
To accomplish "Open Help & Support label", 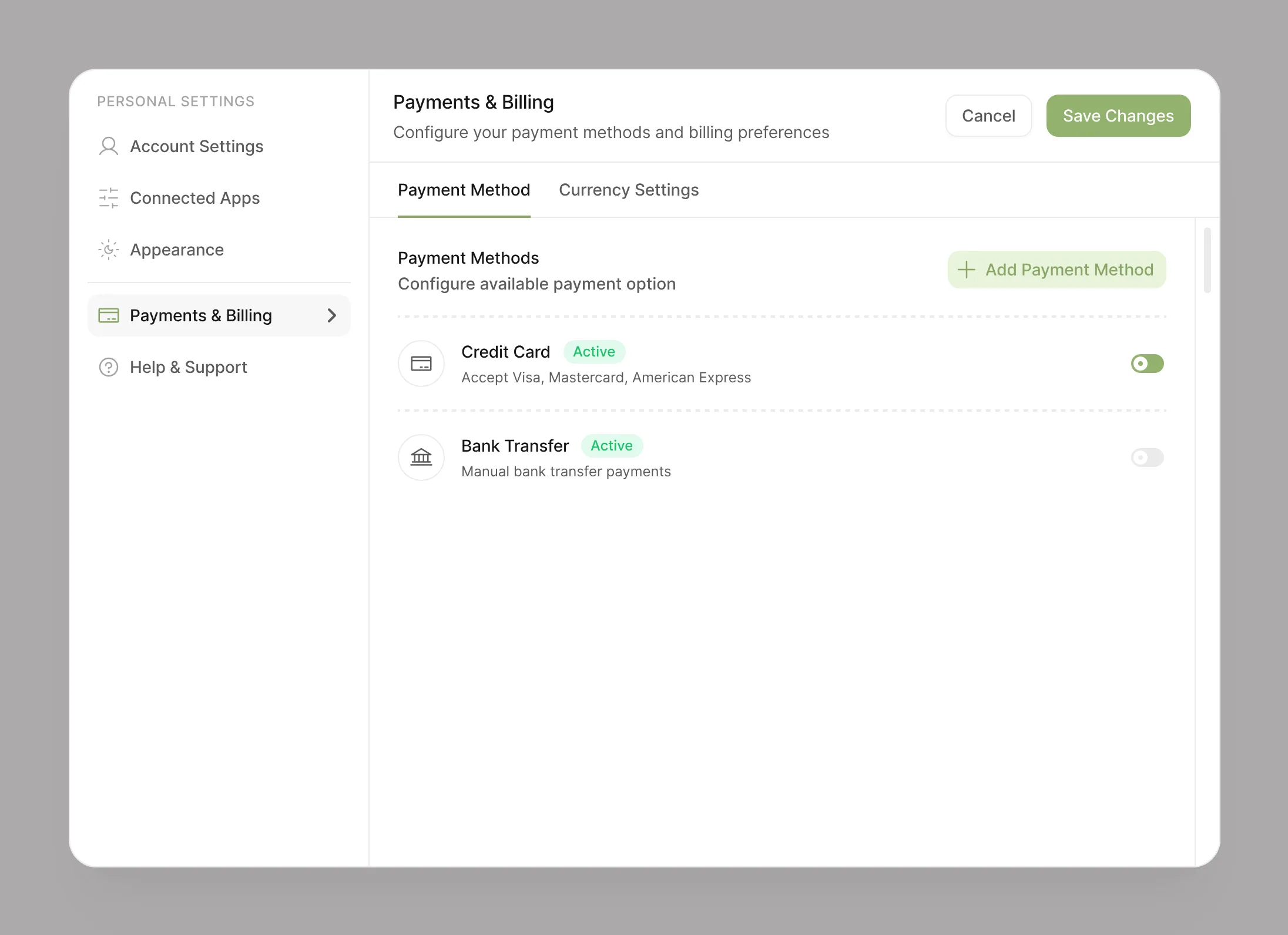I will [189, 367].
